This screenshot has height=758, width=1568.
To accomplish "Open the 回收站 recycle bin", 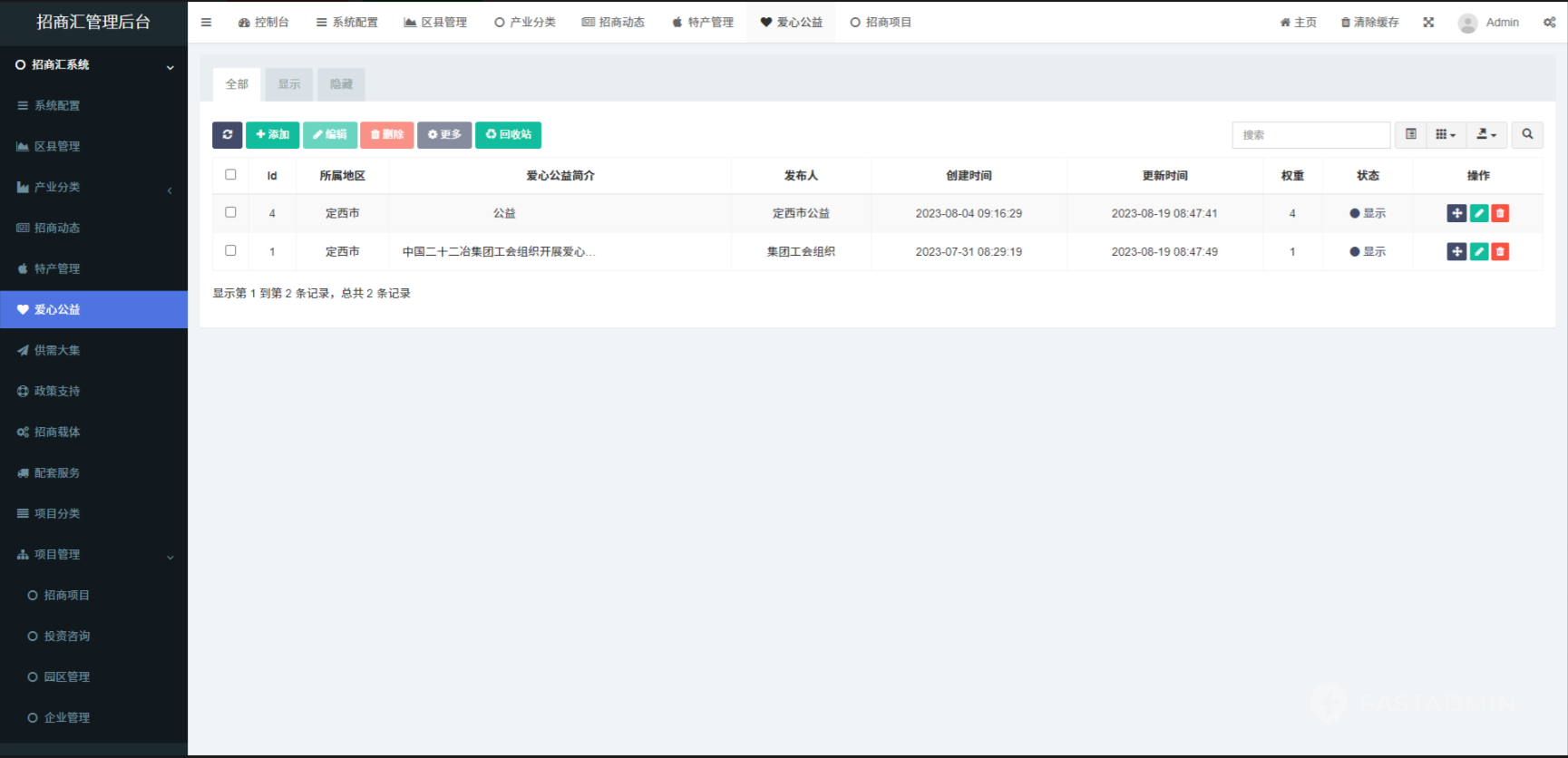I will point(508,134).
